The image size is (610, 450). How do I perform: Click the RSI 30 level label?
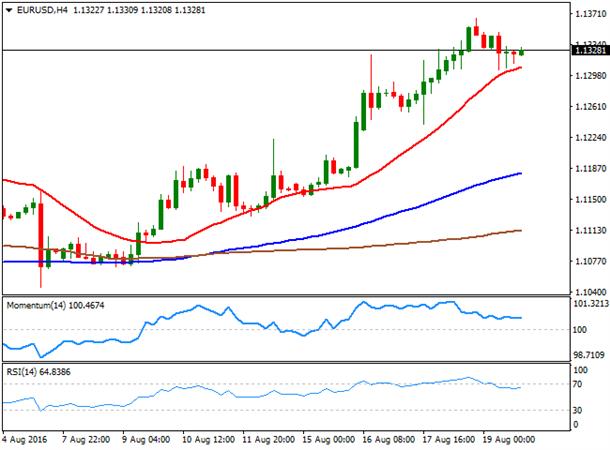point(578,410)
